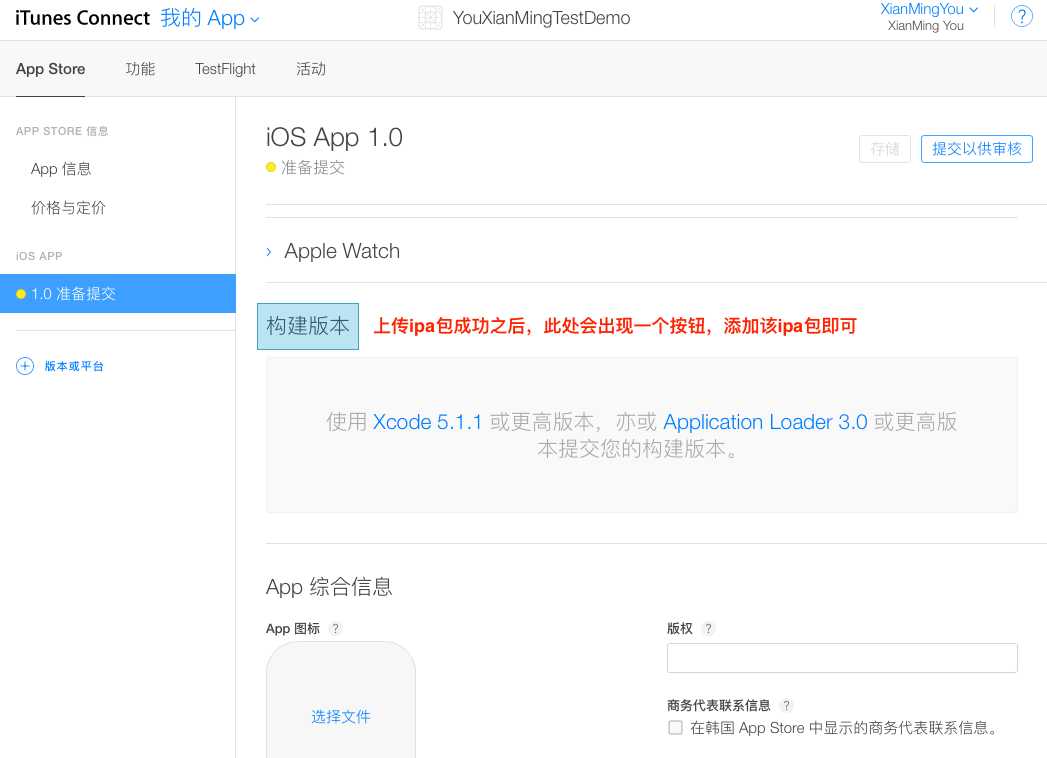Click the help question mark icon
The width and height of the screenshot is (1047, 758).
click(1021, 17)
